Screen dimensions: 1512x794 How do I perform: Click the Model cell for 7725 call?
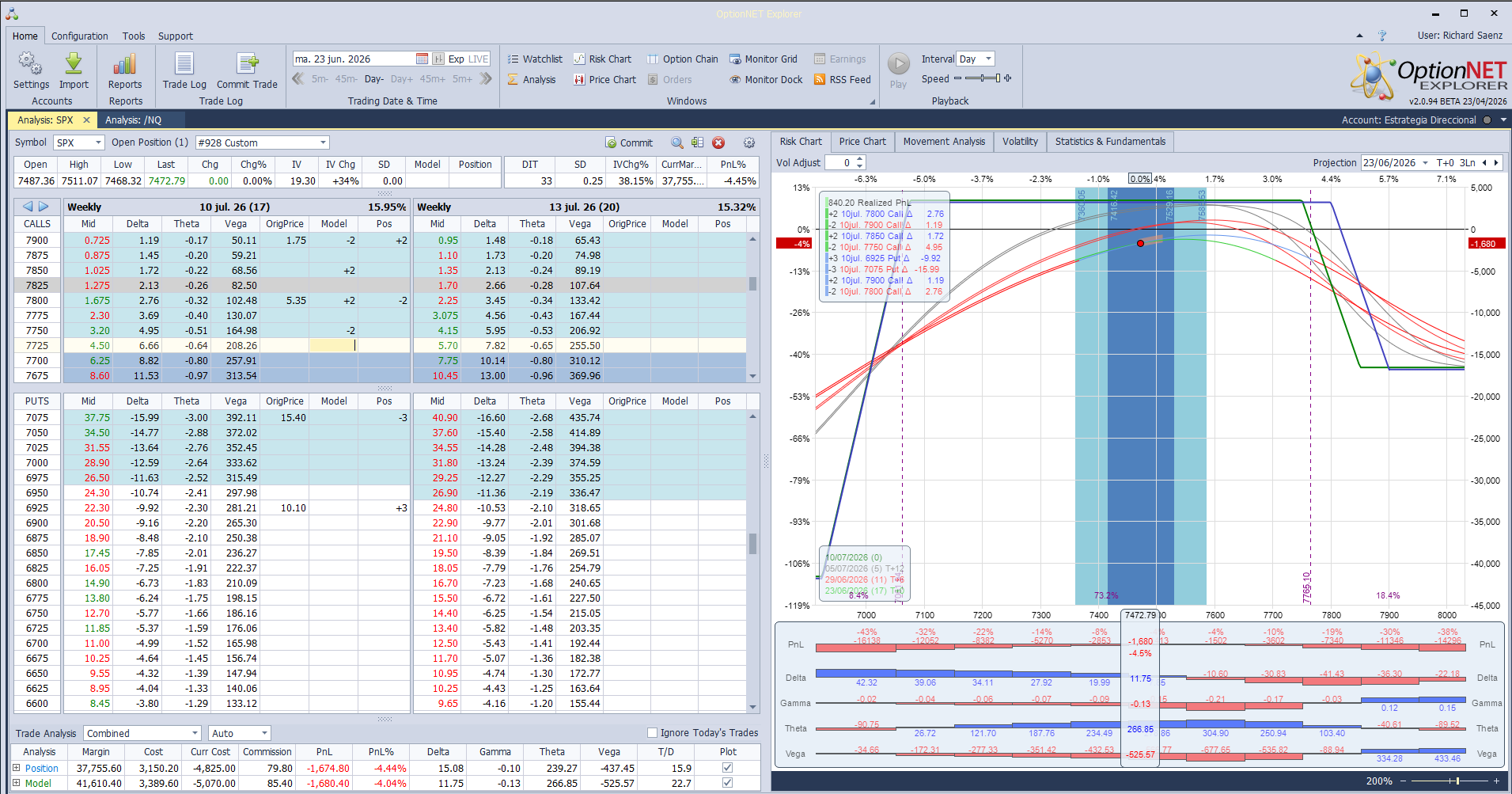point(333,345)
